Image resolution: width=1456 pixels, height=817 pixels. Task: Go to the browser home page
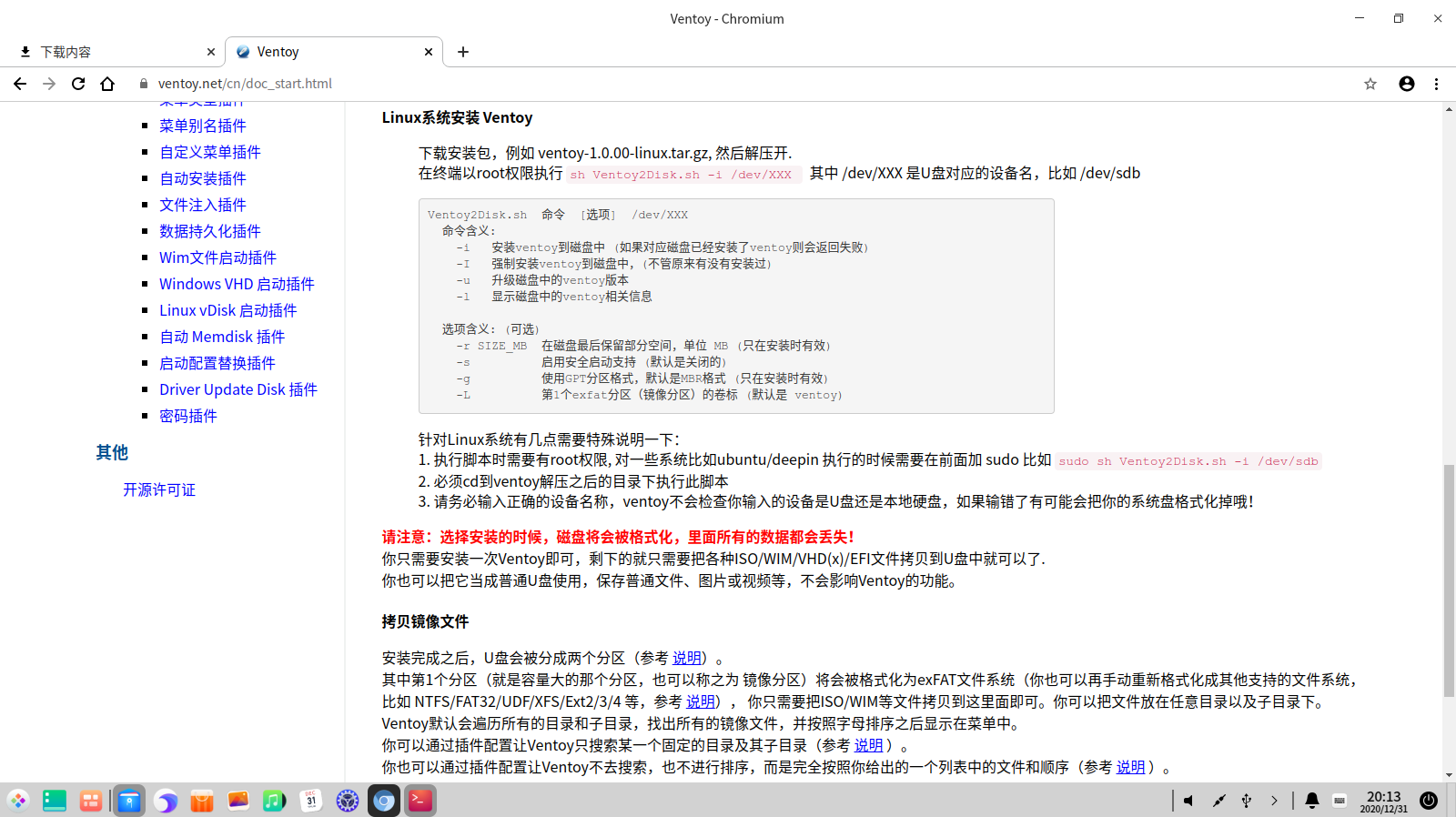(x=107, y=84)
